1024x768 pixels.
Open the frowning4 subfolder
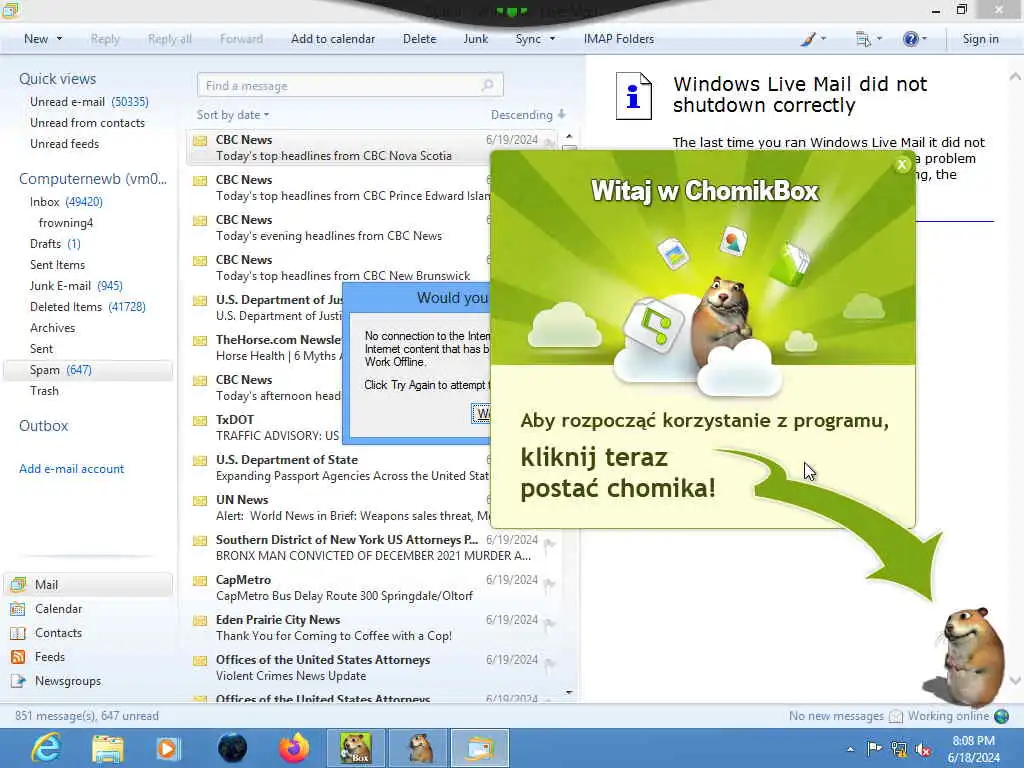tap(66, 223)
